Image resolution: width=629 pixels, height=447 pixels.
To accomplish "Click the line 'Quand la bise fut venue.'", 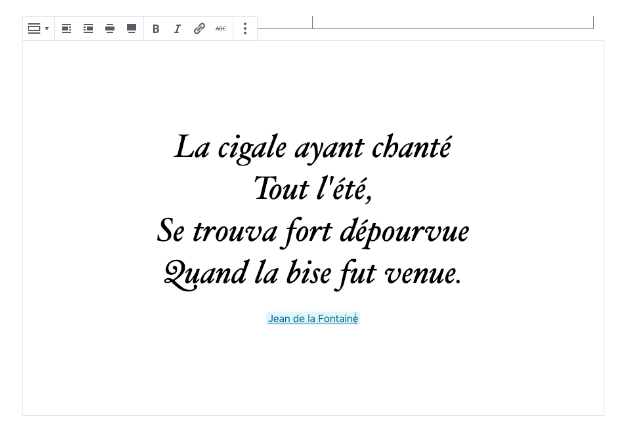I will point(313,274).
